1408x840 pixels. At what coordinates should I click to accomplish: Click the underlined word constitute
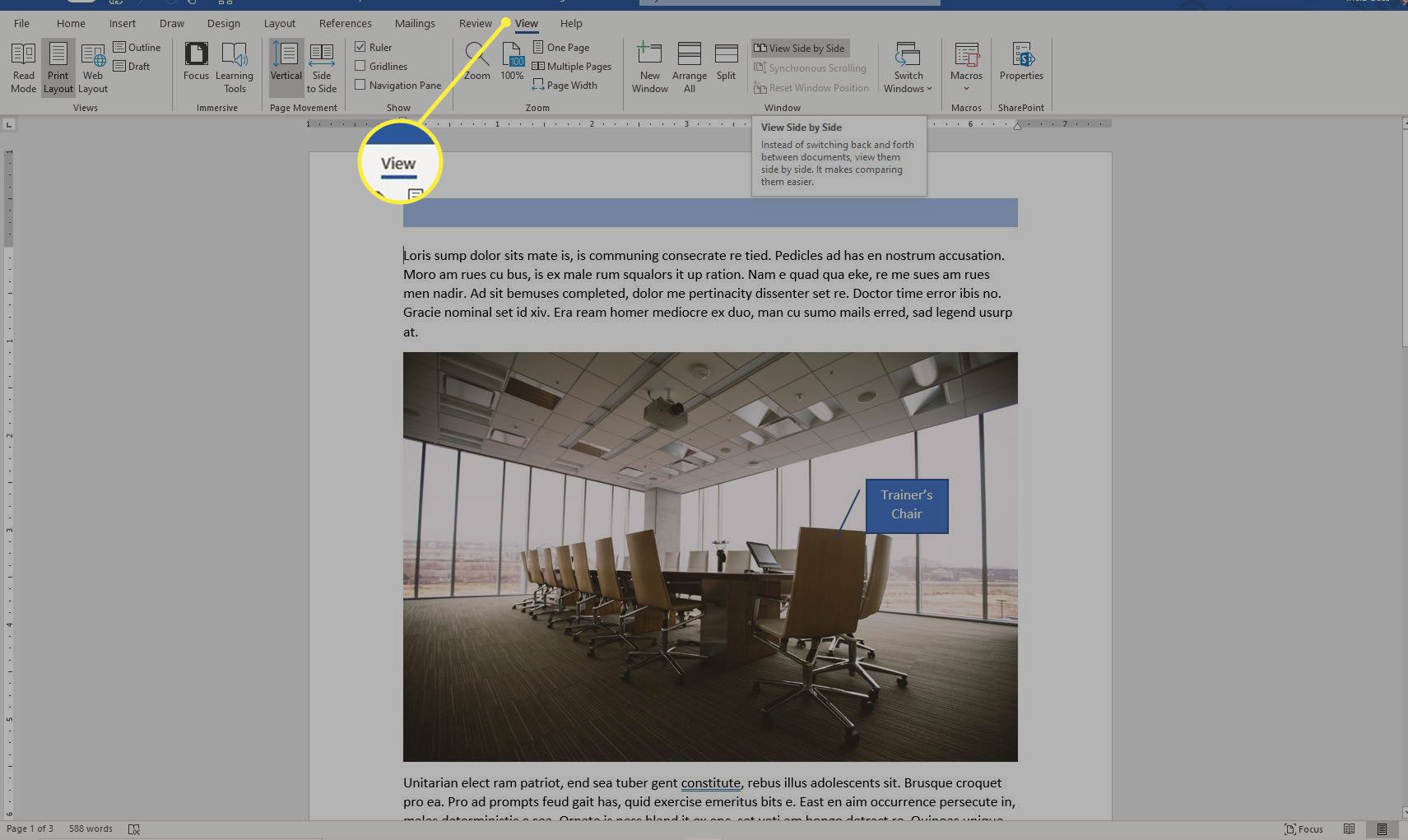point(711,782)
